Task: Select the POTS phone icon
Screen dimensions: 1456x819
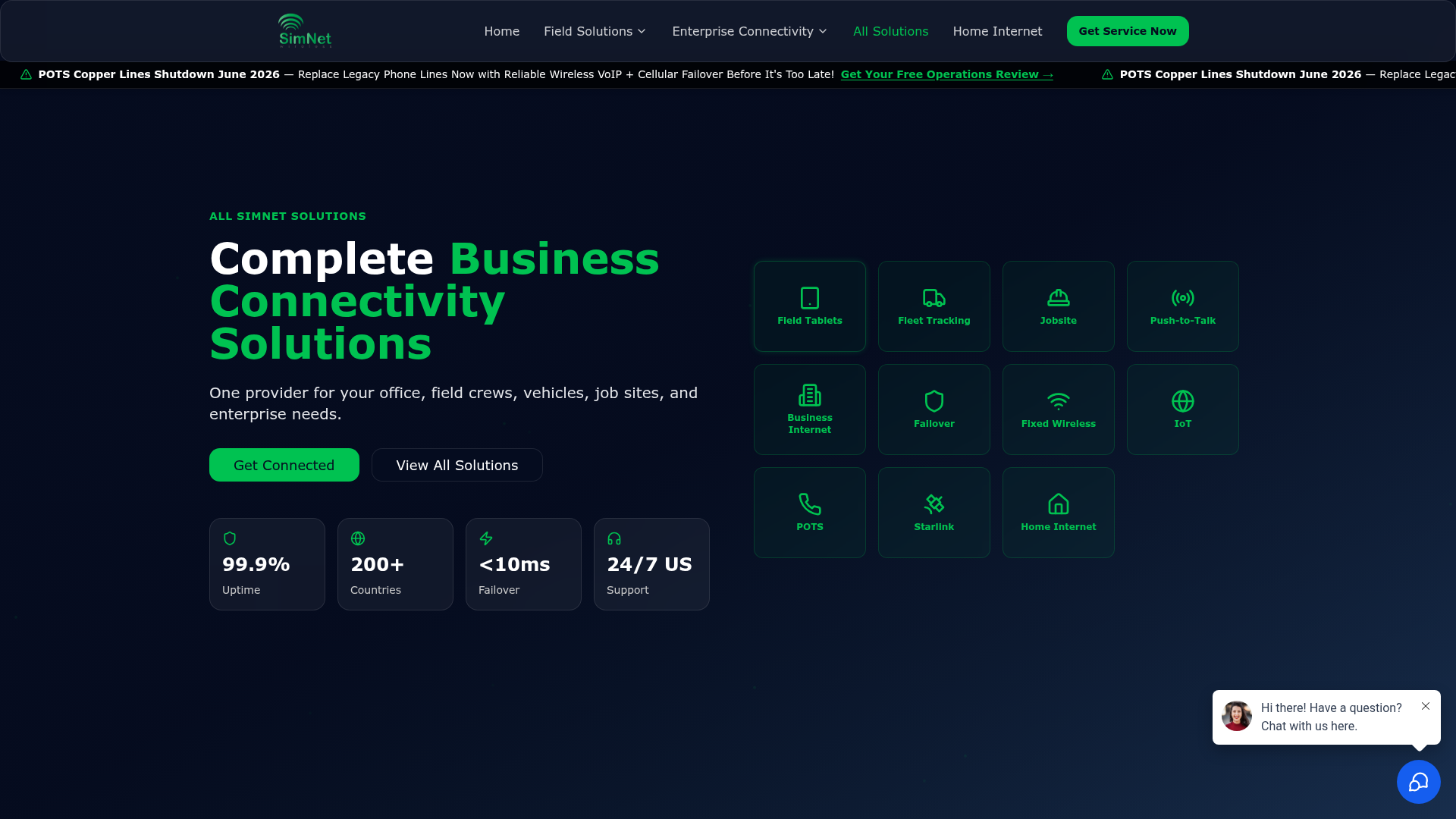Action: pos(810,504)
